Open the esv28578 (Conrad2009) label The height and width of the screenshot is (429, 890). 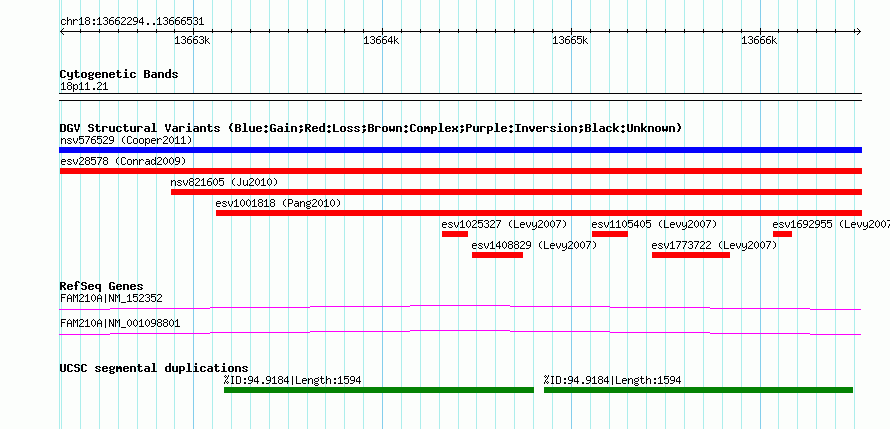tap(123, 161)
